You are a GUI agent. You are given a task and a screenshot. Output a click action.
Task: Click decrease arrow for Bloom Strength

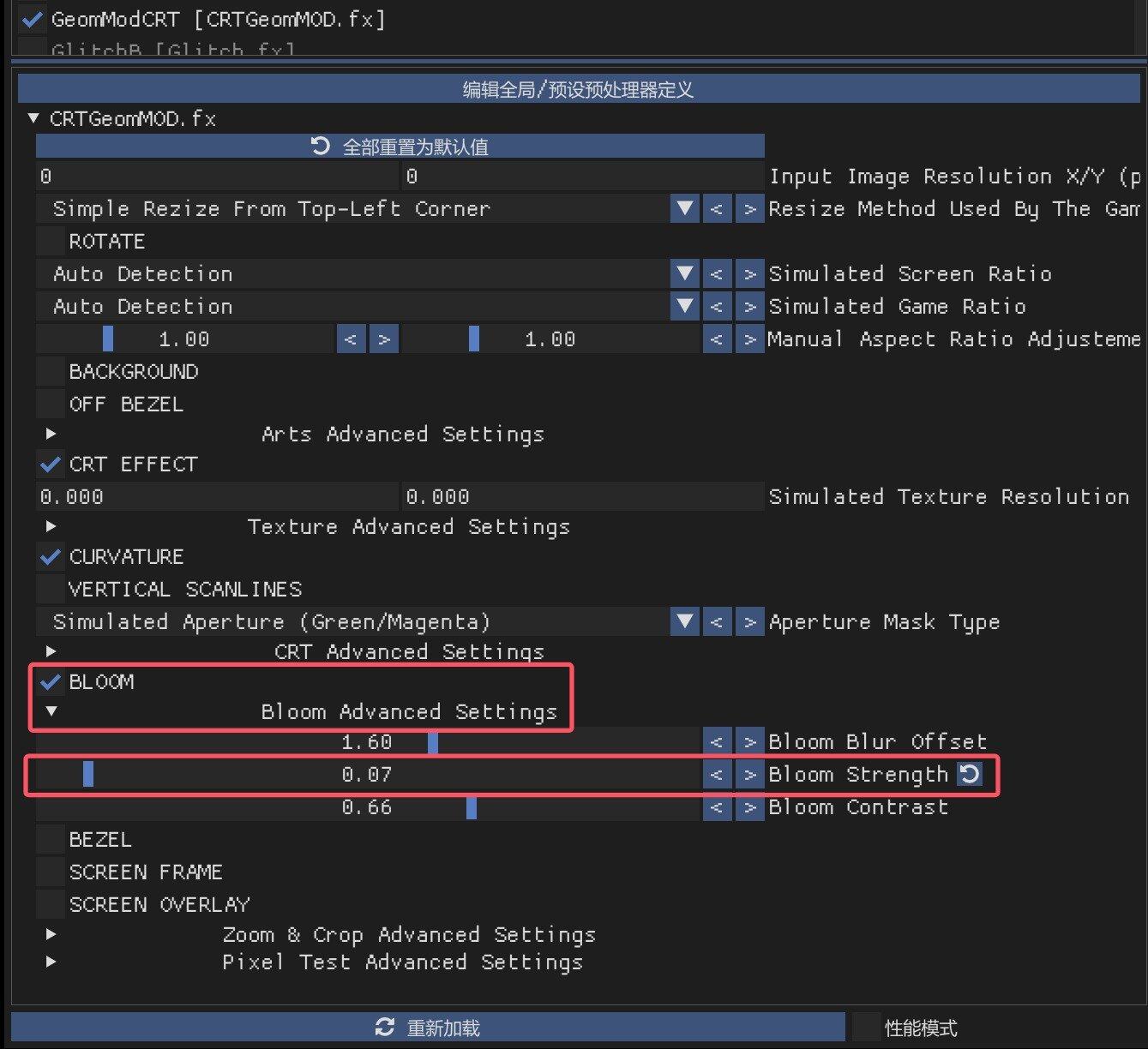coord(717,775)
